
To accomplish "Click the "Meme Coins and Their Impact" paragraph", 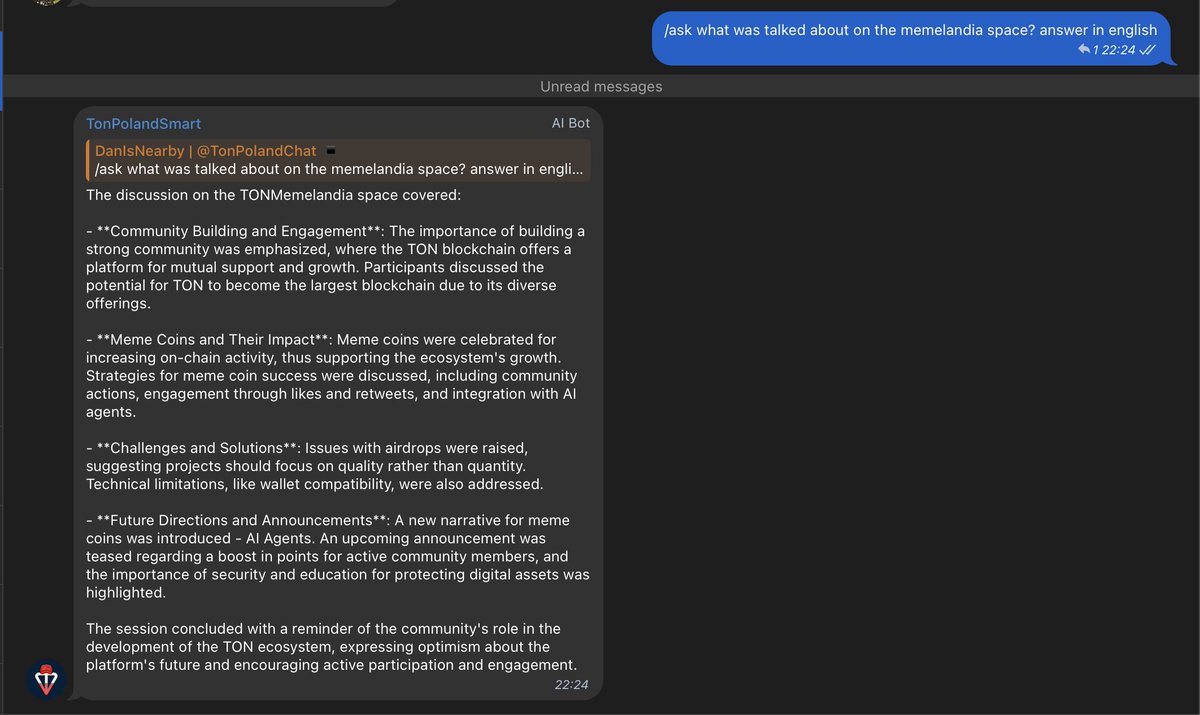I will (333, 376).
